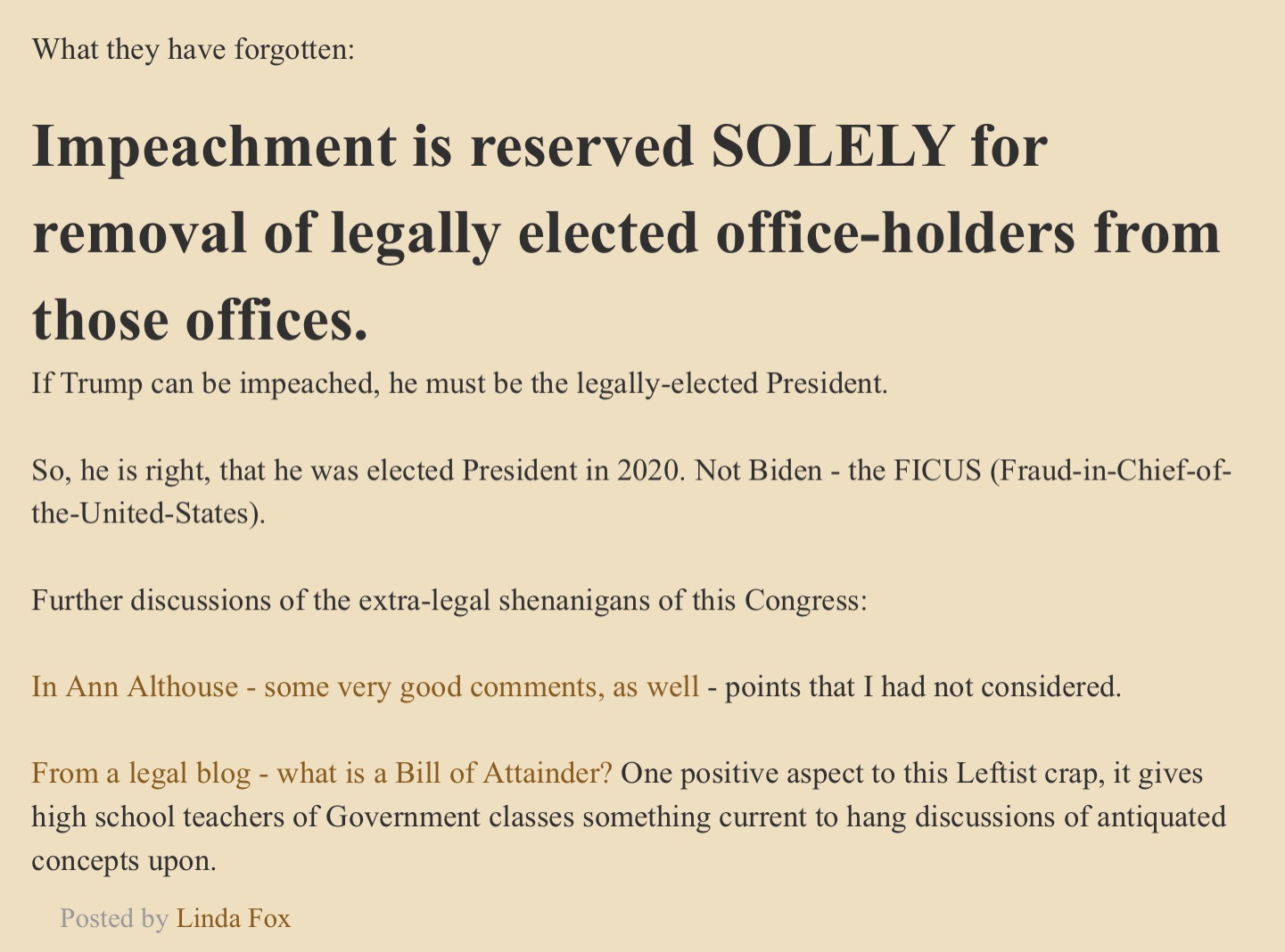Image resolution: width=1285 pixels, height=952 pixels.
Task: Click the word 'FICUS' in the paragraph
Action: 937,470
